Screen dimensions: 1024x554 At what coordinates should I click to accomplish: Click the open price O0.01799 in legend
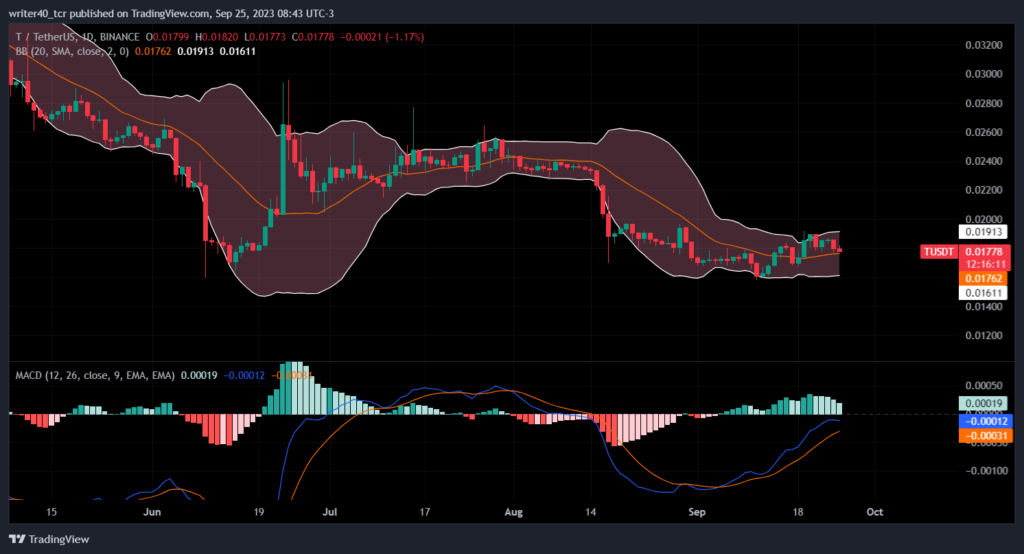167,37
